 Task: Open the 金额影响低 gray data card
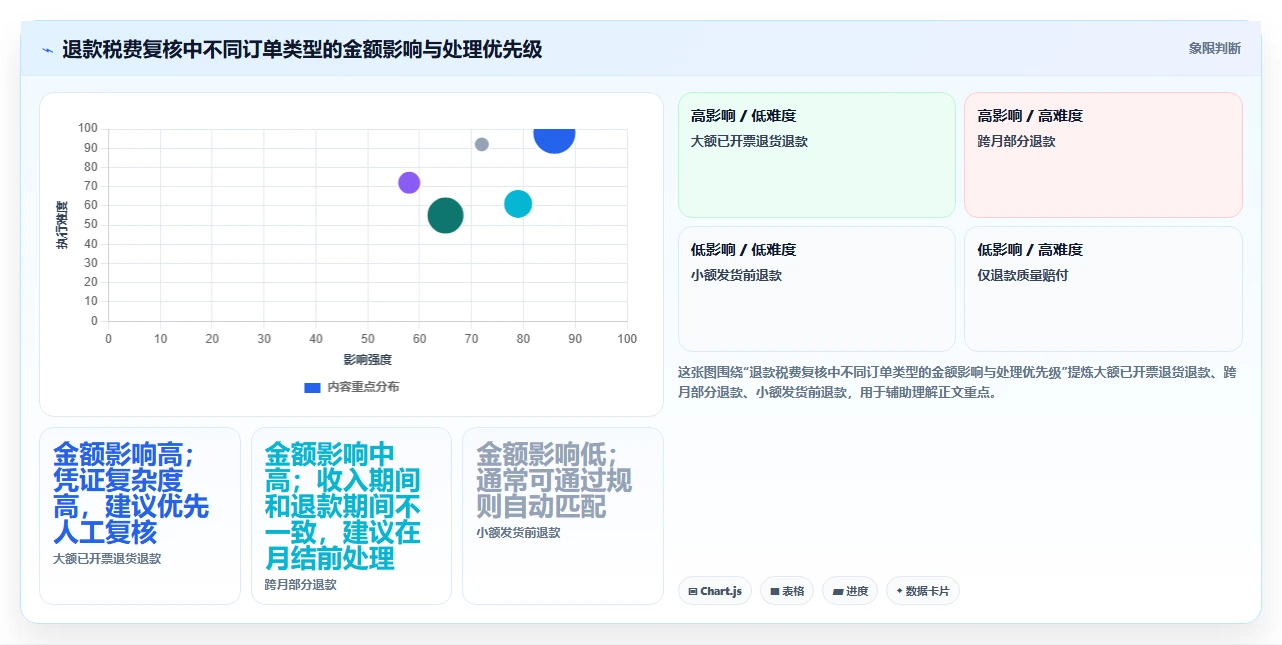pos(563,516)
